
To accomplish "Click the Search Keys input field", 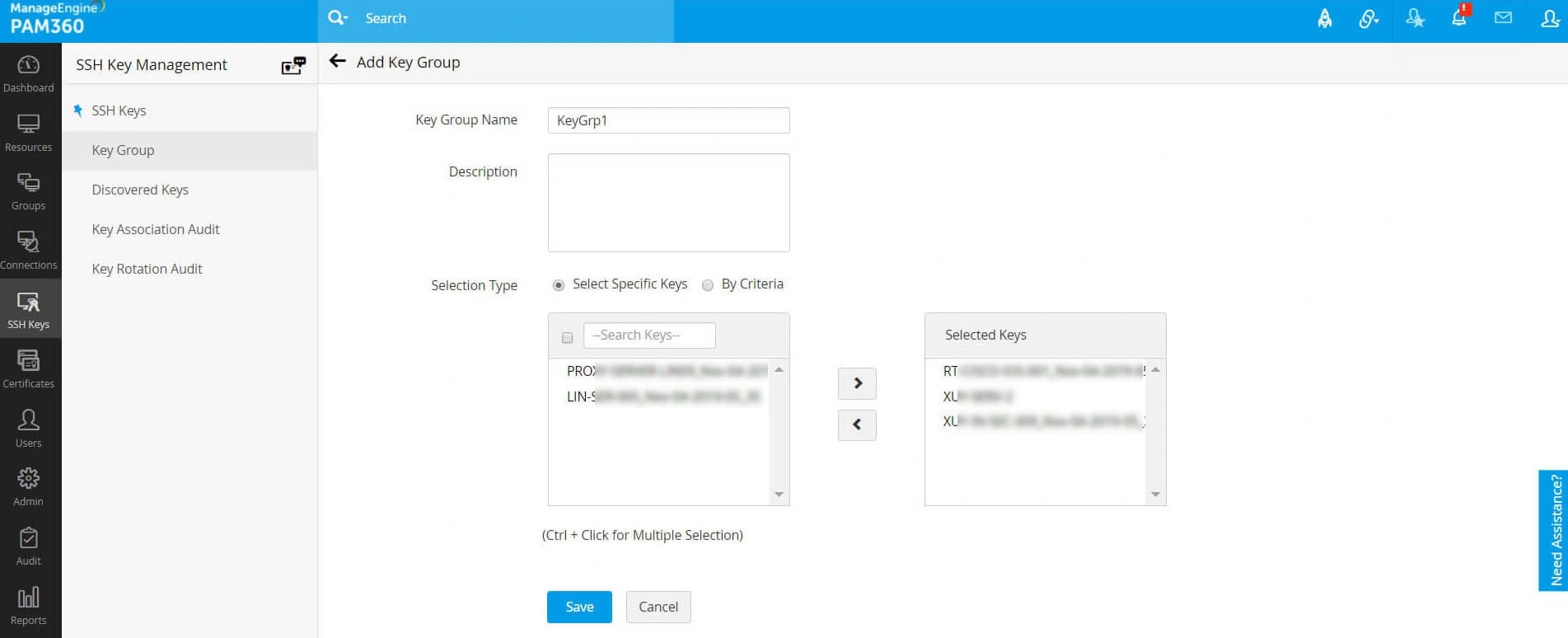I will pyautogui.click(x=649, y=335).
